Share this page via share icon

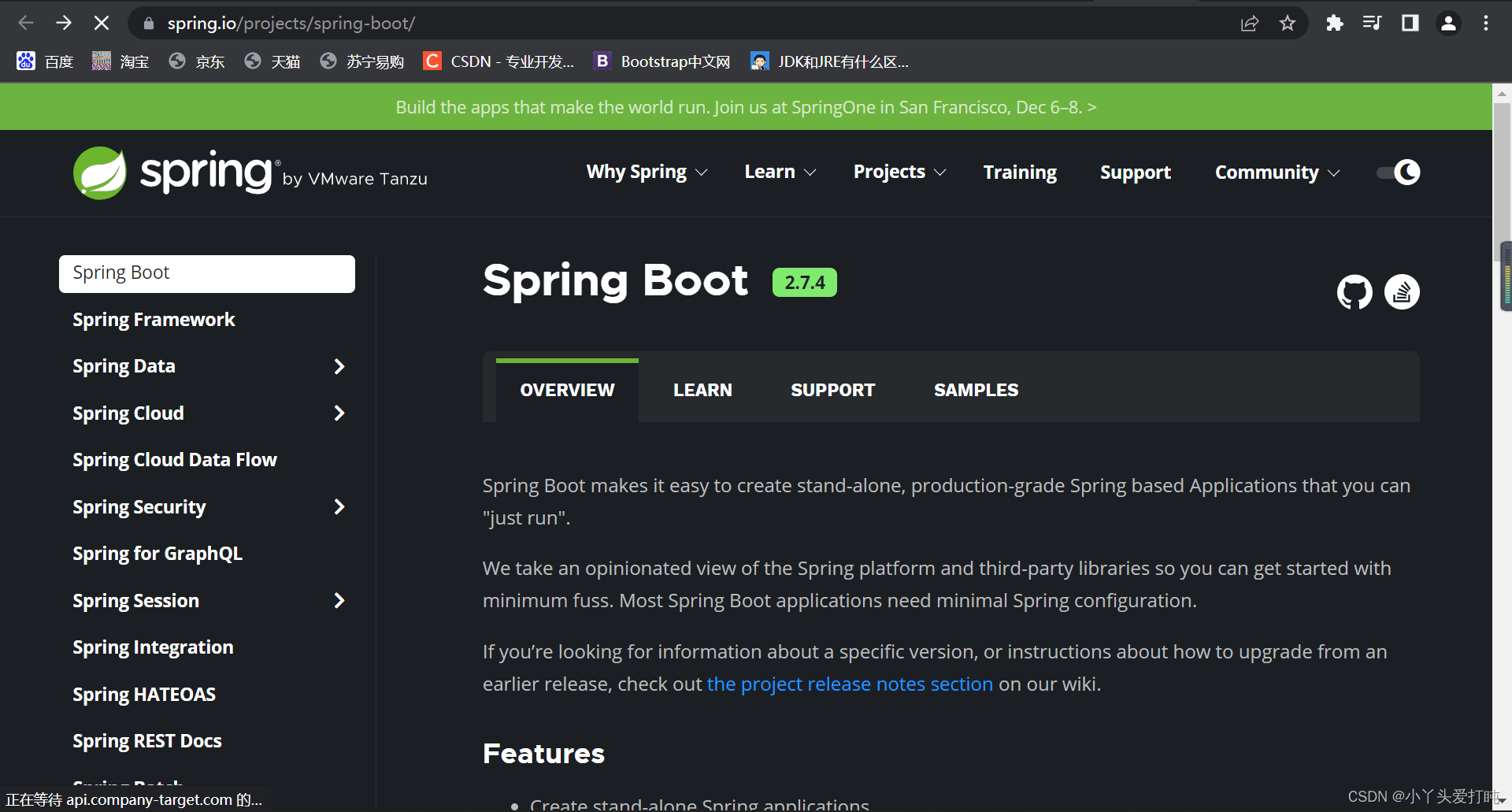[1250, 23]
